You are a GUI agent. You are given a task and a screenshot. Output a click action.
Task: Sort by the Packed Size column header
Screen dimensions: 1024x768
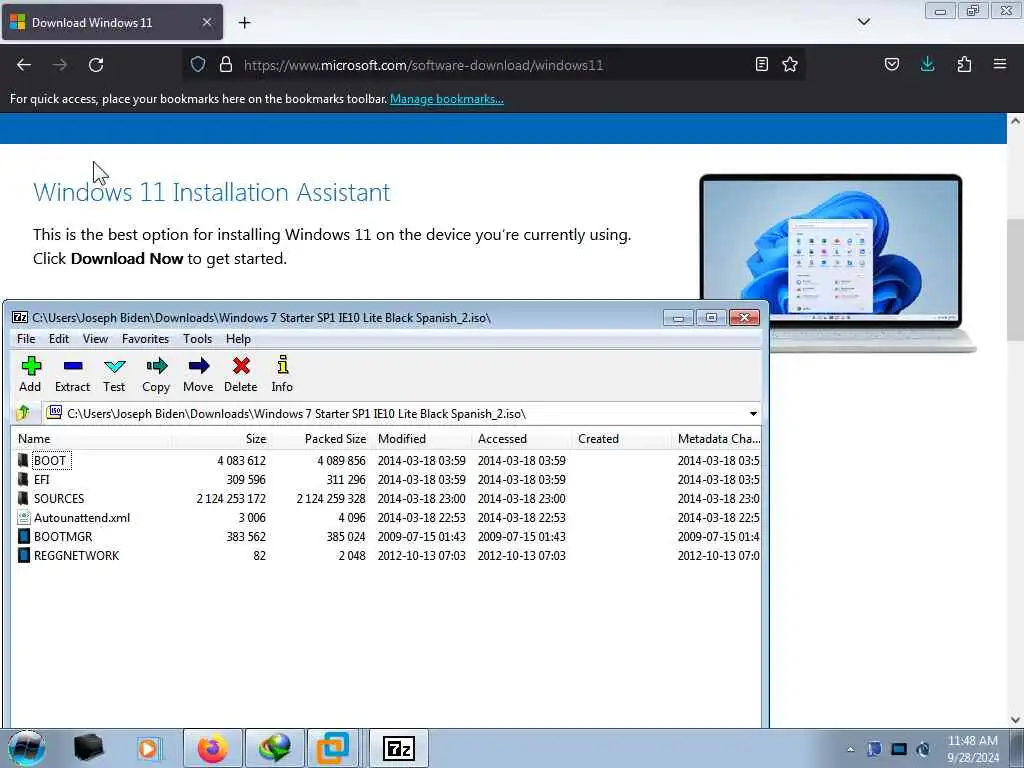(x=322, y=439)
